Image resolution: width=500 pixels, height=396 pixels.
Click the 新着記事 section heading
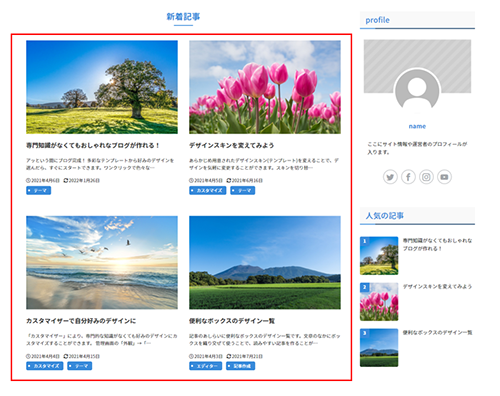[x=183, y=17]
